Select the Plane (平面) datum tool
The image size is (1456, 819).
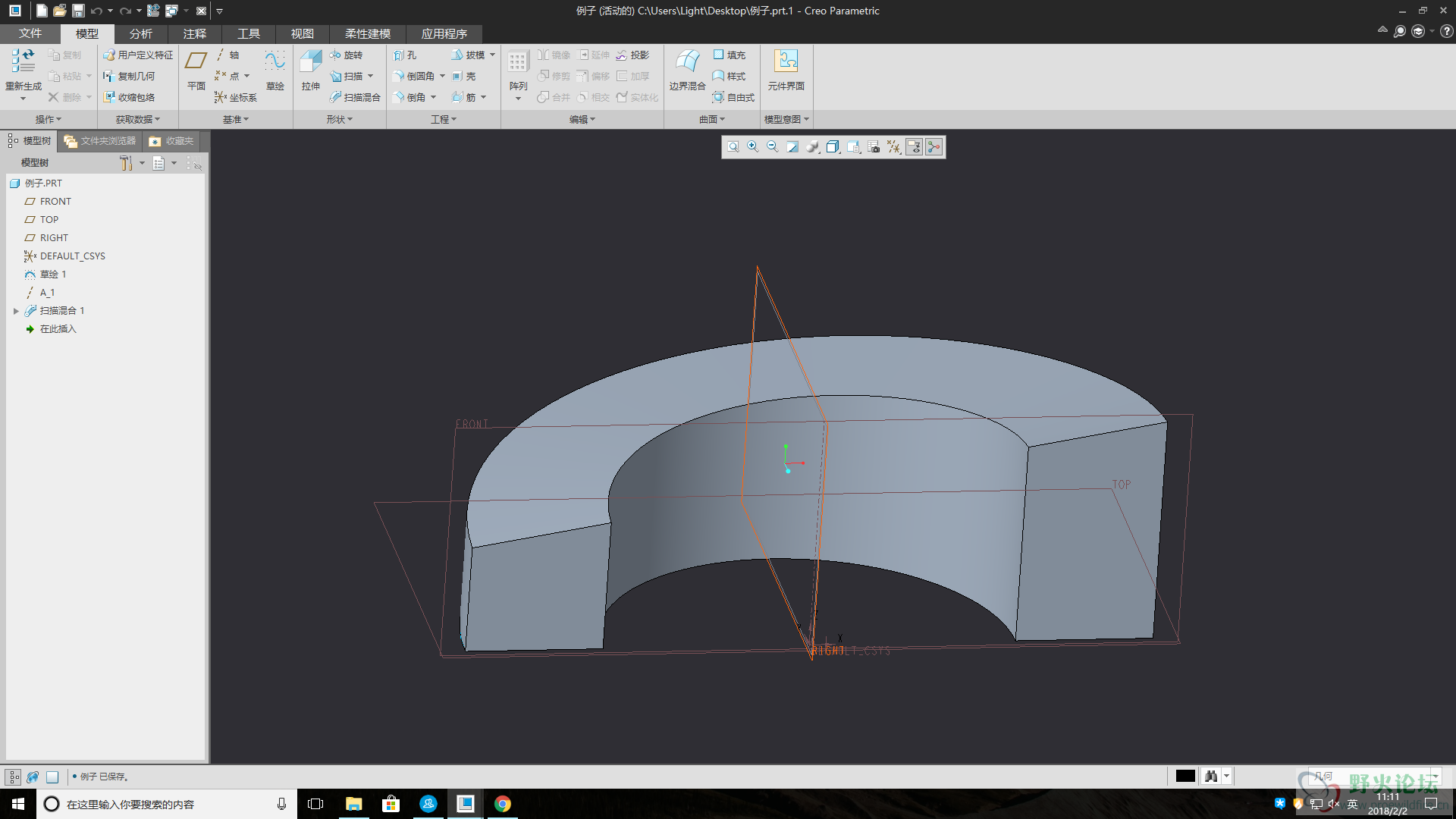196,71
